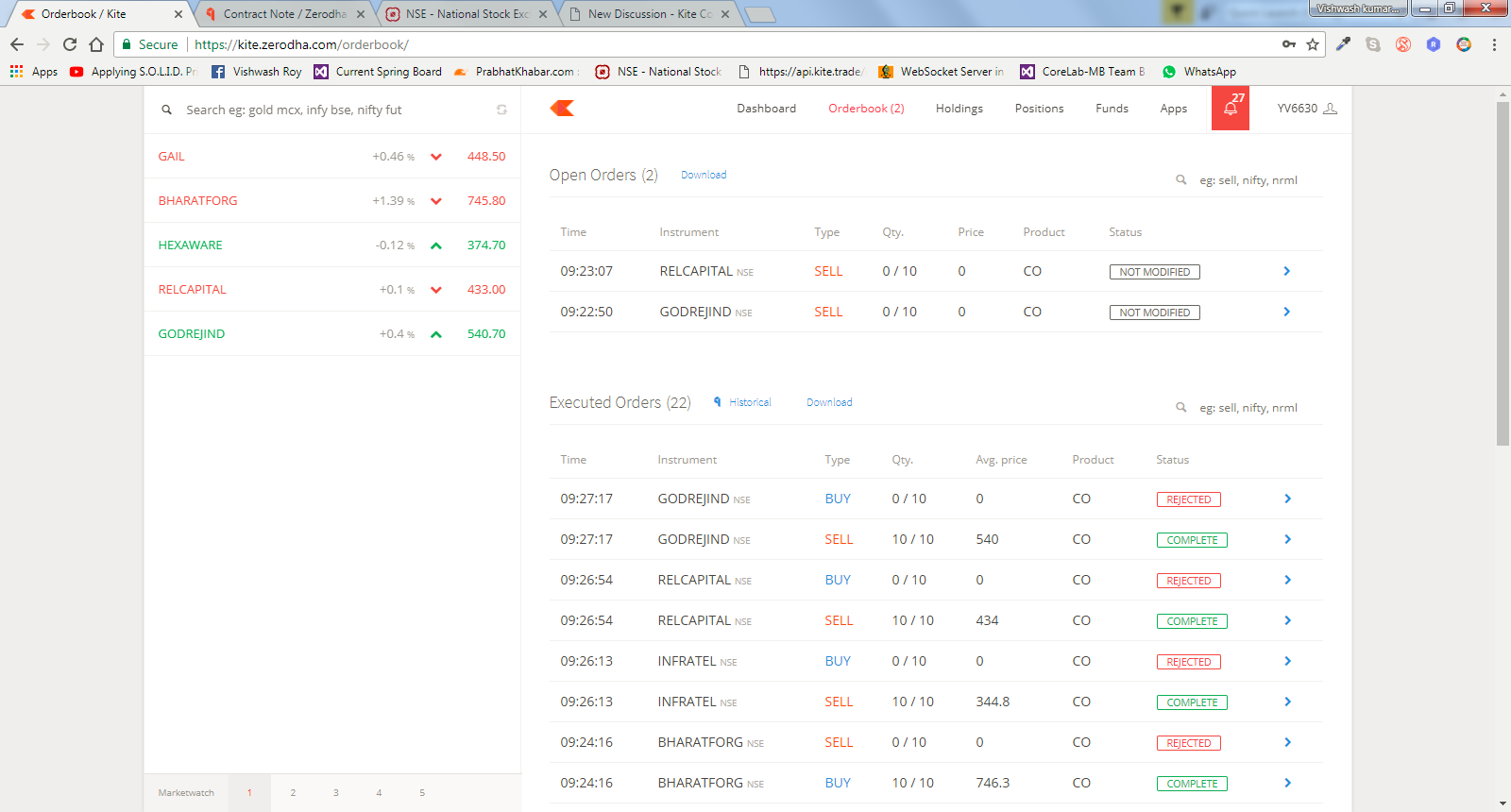
Task: Select marketwatch page 2
Action: pos(293,793)
